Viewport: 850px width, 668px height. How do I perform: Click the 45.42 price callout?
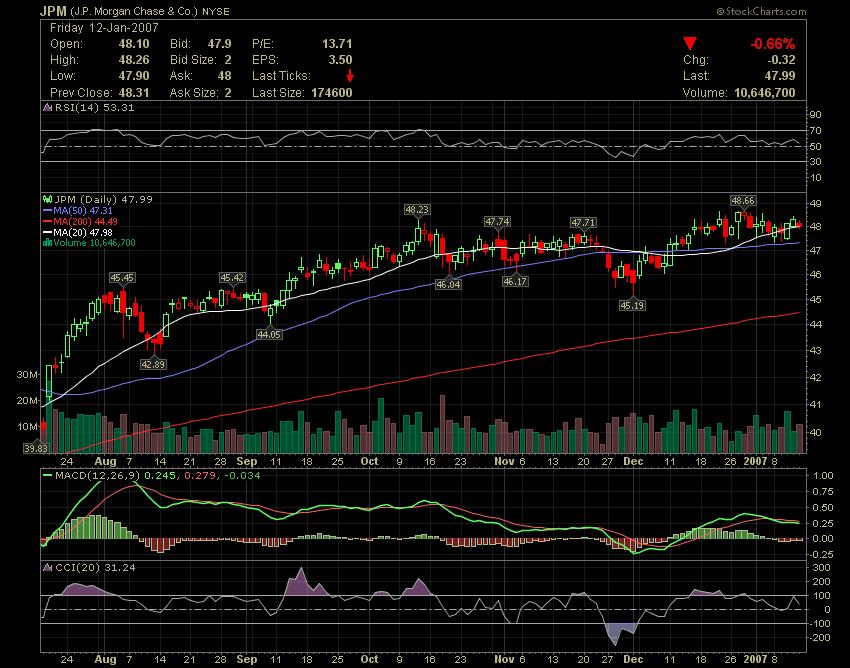click(x=231, y=278)
